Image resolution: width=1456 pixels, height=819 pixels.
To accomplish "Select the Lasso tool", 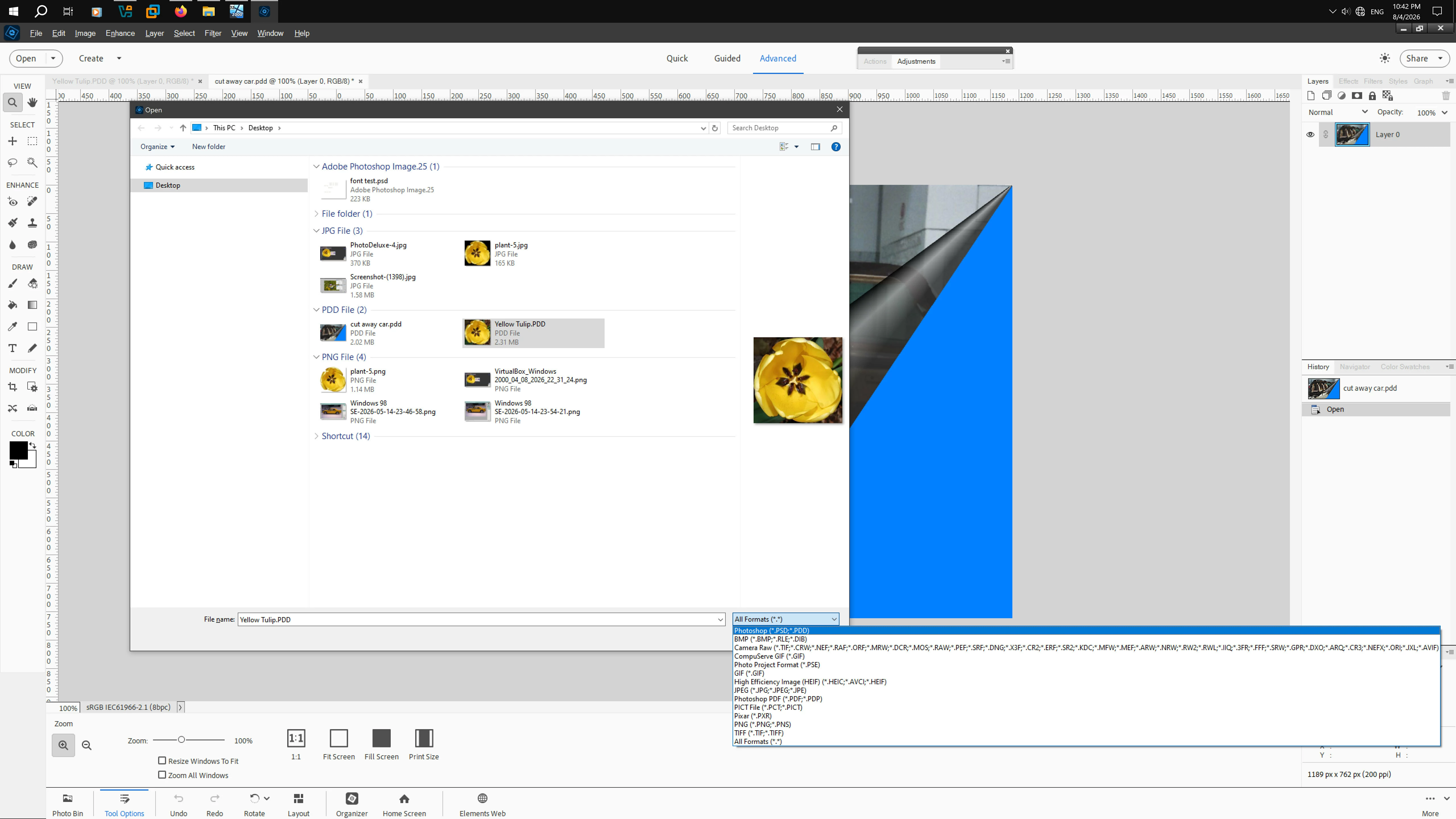I will 13,163.
